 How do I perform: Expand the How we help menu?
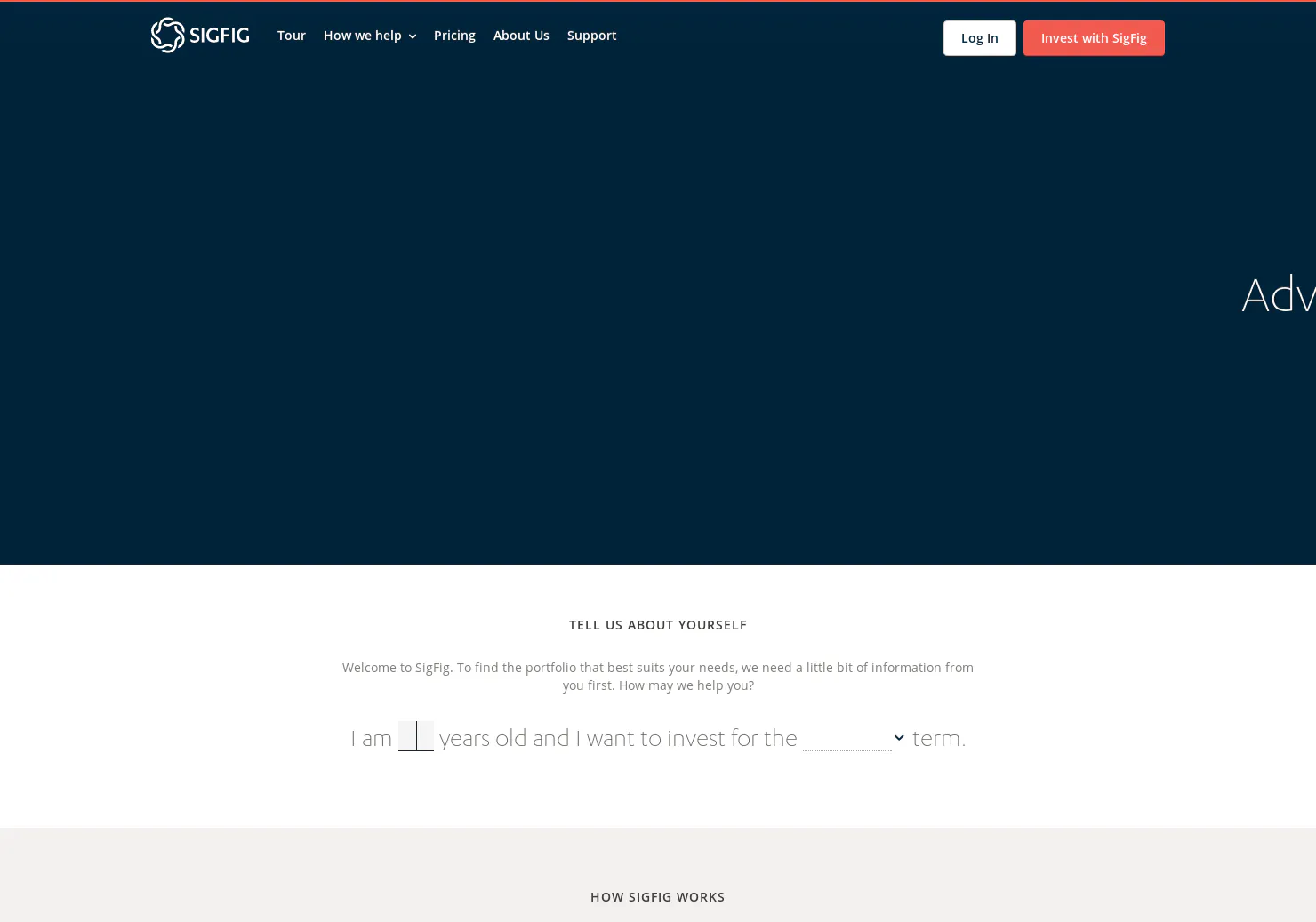(370, 36)
